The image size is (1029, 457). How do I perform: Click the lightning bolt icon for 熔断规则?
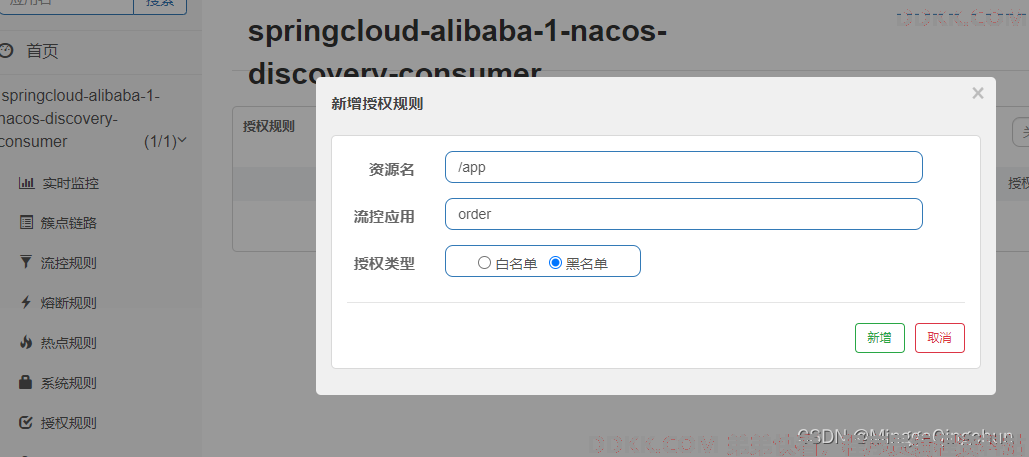[x=26, y=303]
